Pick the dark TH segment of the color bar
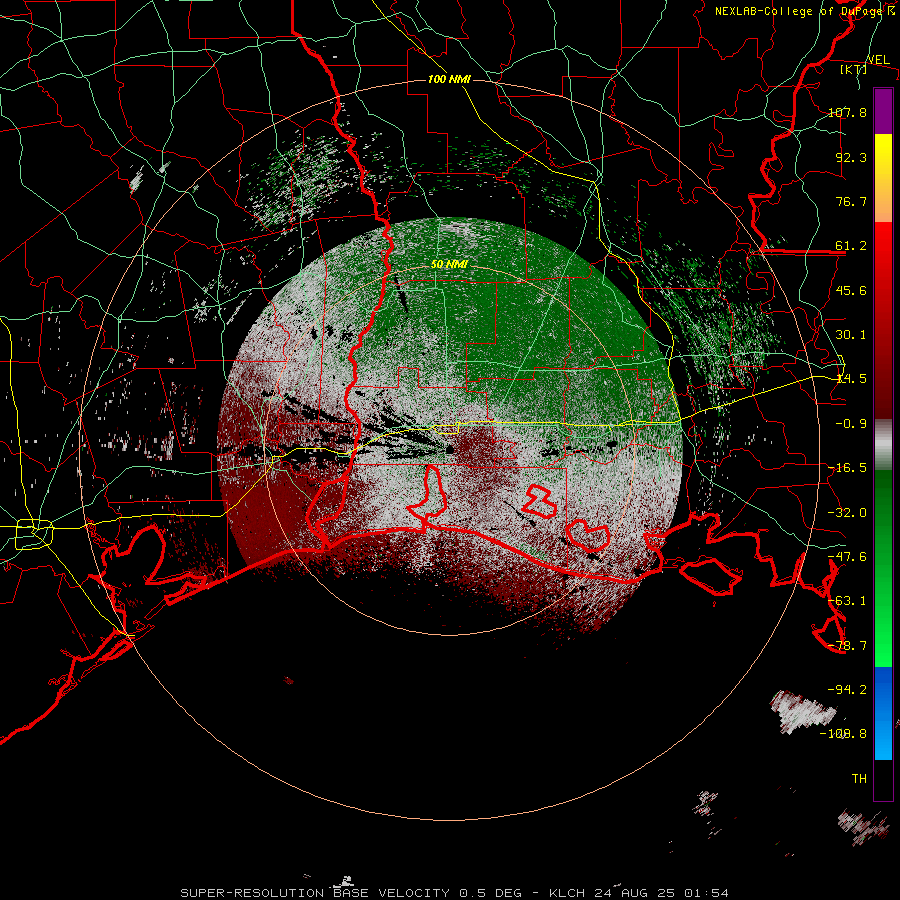 883,779
